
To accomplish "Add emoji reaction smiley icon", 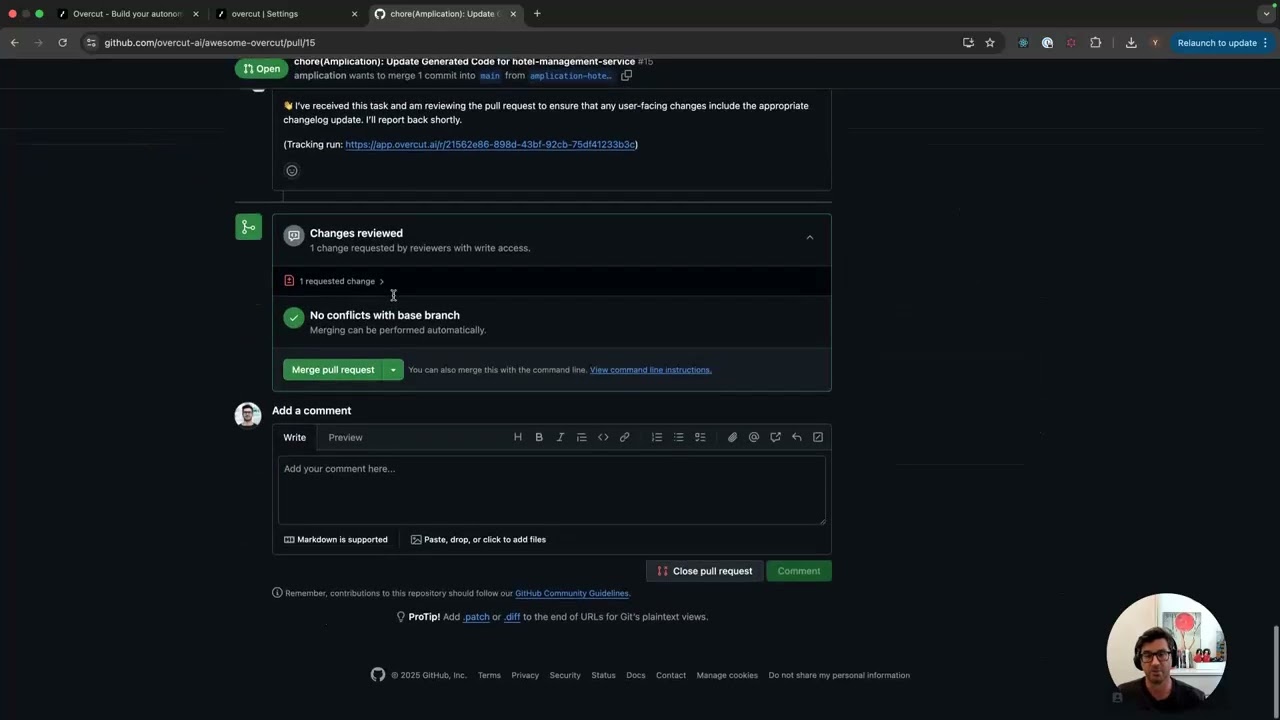I will click(292, 170).
